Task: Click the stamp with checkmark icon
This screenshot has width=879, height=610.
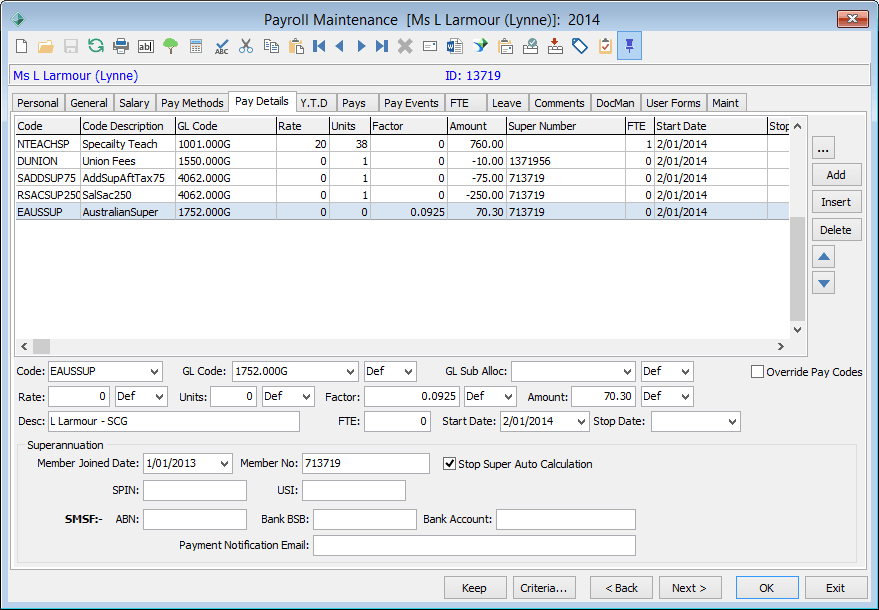Action: tap(530, 46)
